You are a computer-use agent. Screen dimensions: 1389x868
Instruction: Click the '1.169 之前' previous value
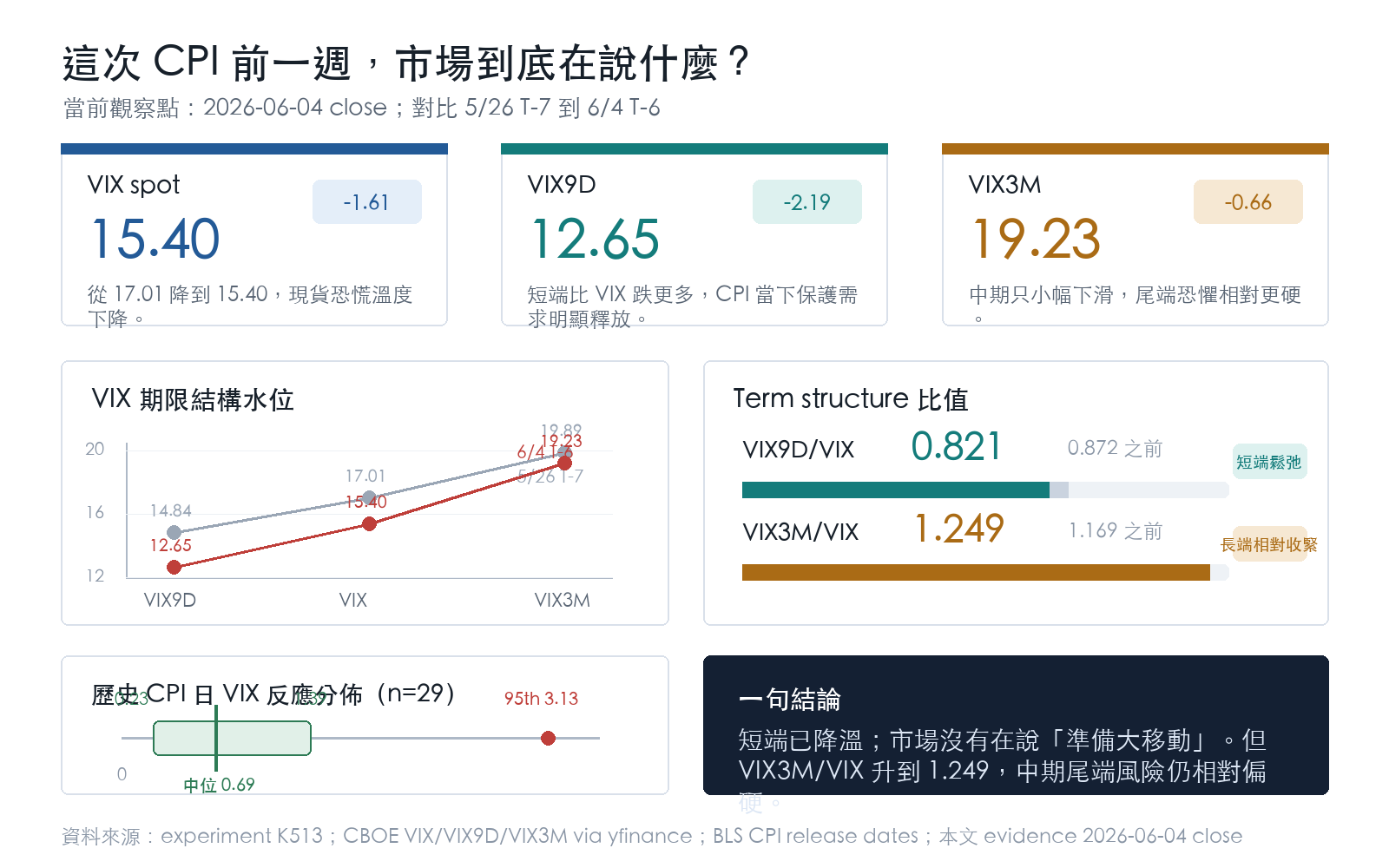pyautogui.click(x=1115, y=530)
